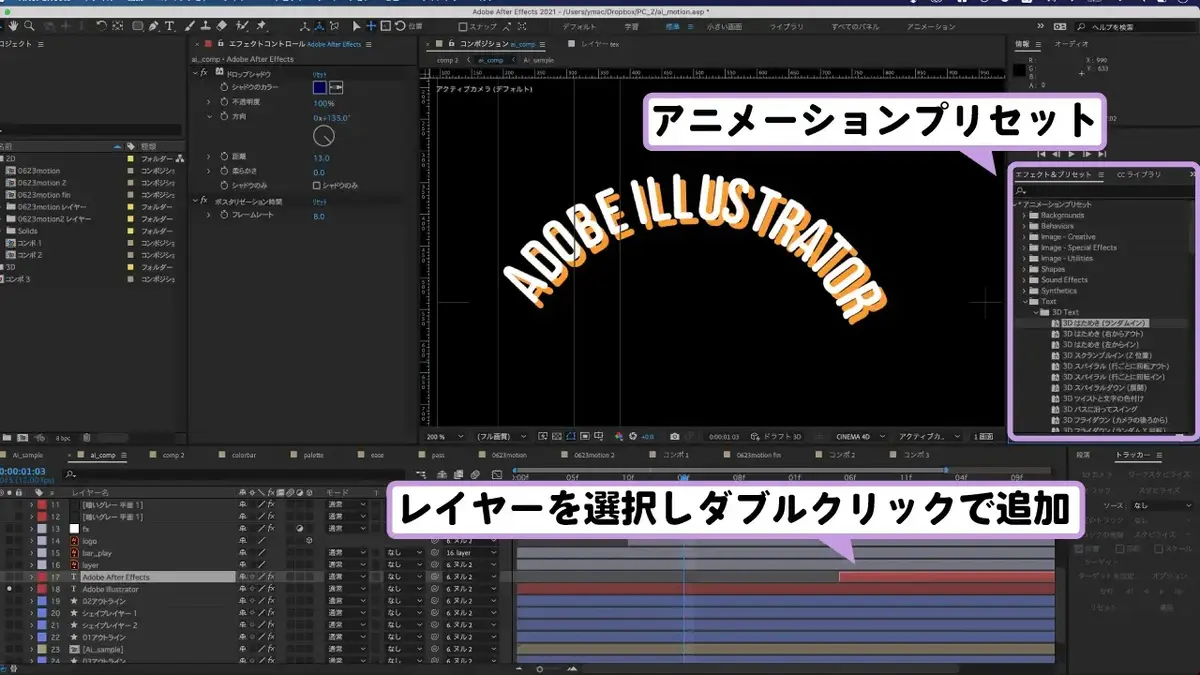Toggle the opacity (不透明度) stopwatch
The width and height of the screenshot is (1200, 675).
point(223,103)
